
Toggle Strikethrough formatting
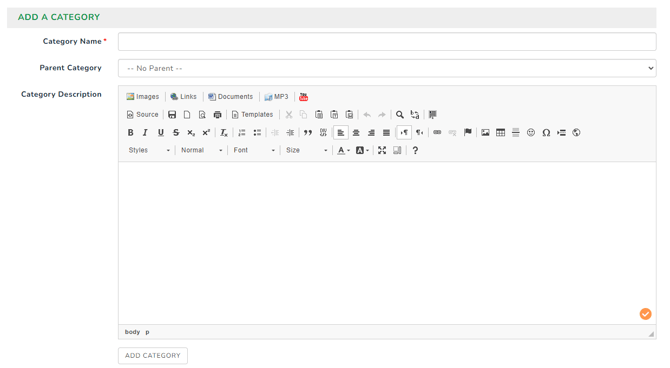176,132
